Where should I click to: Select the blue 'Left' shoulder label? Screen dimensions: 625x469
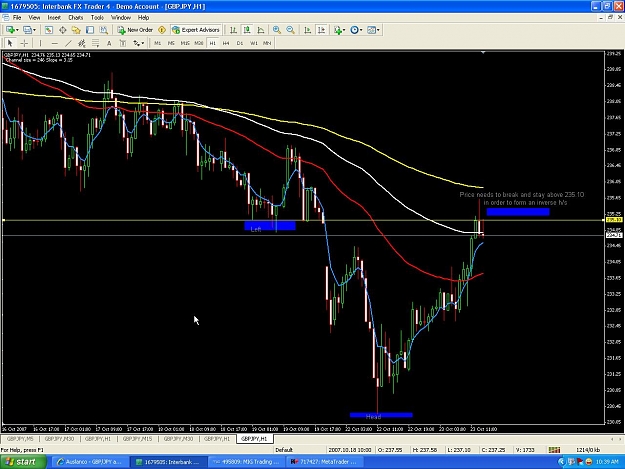coord(270,226)
